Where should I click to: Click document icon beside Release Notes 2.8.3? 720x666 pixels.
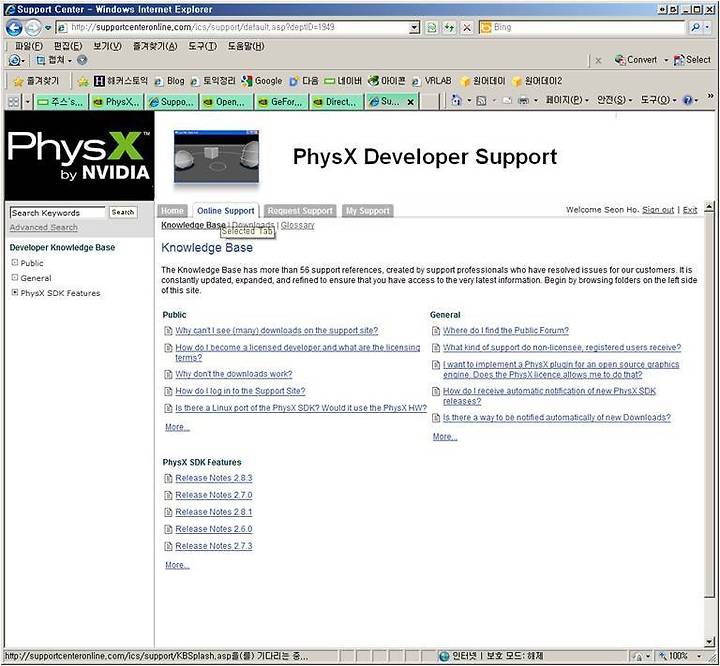[168, 479]
